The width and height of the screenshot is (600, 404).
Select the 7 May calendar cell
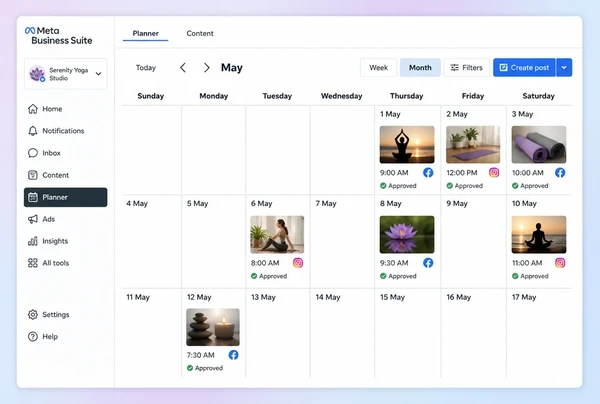[x=342, y=242]
